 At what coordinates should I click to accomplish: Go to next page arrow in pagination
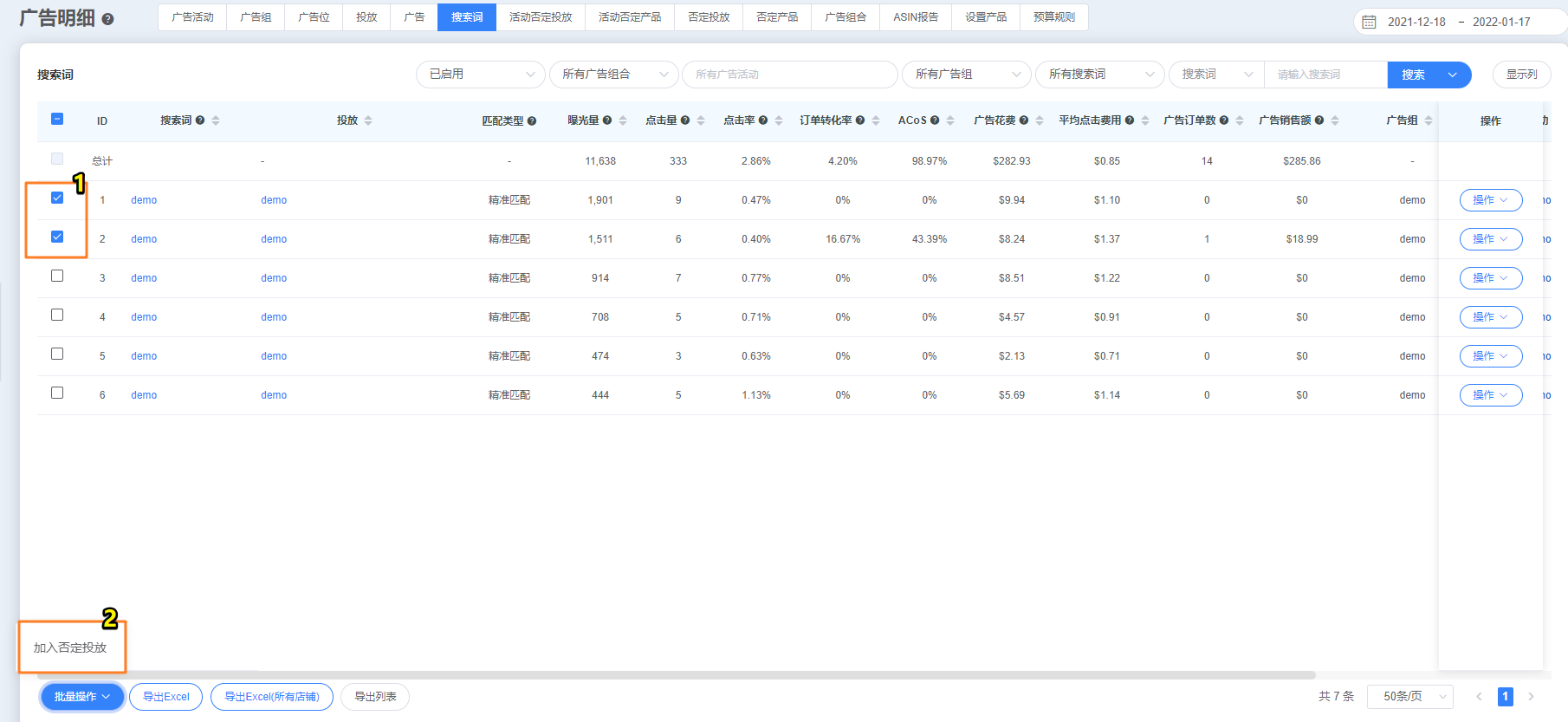click(1531, 696)
